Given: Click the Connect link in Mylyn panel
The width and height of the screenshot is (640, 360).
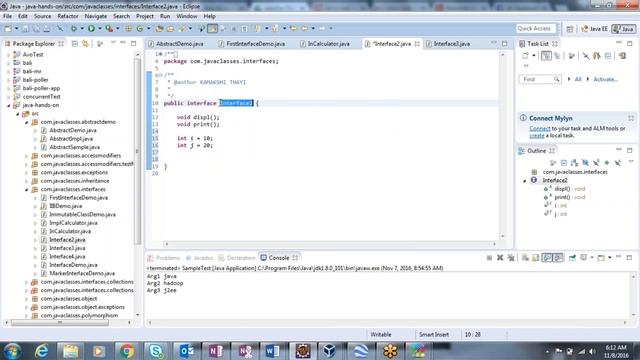Looking at the screenshot, I should click(x=540, y=129).
